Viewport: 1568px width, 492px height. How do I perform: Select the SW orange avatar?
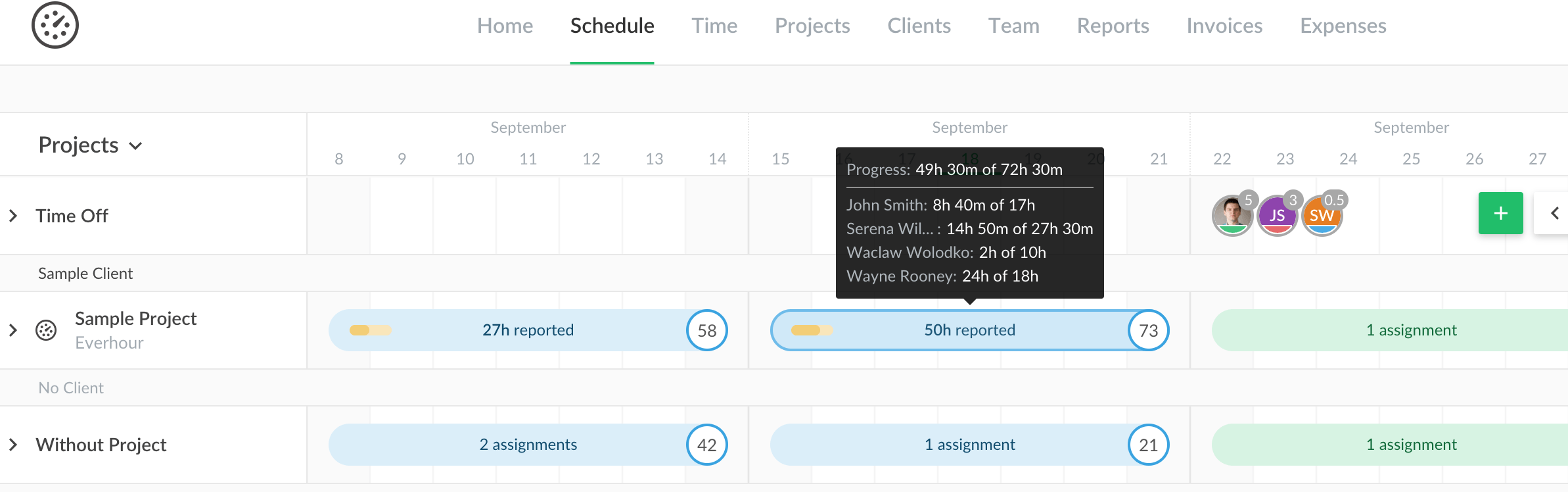(1322, 216)
